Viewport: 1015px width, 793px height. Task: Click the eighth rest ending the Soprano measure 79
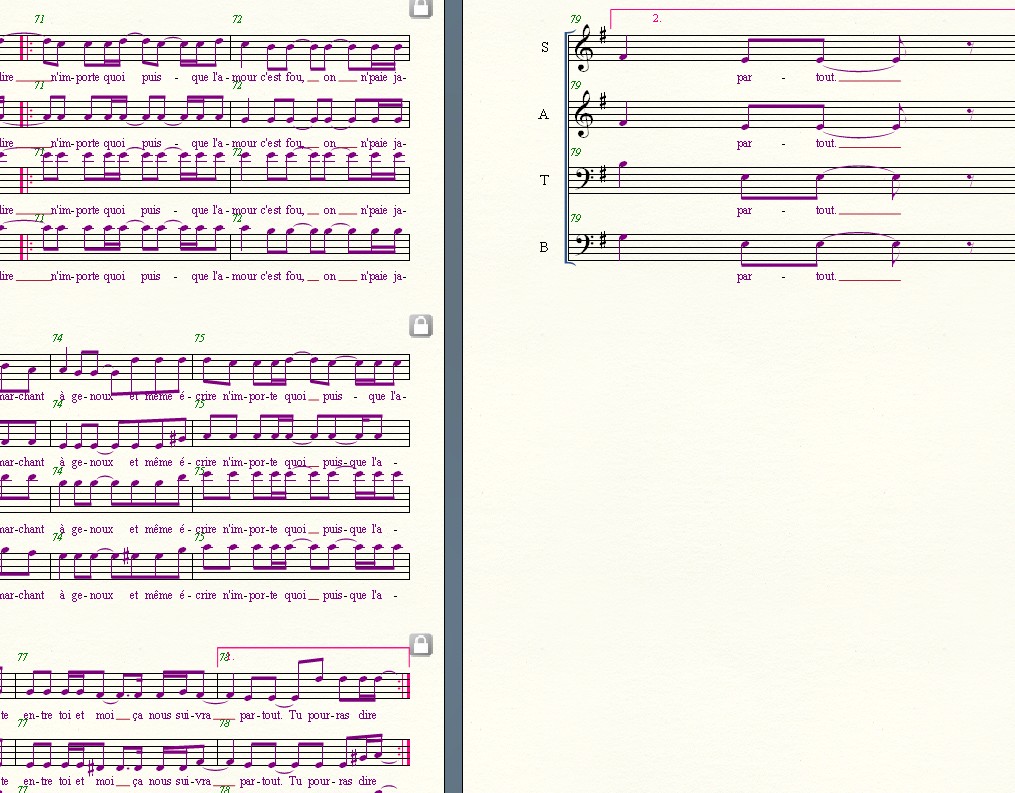point(971,46)
